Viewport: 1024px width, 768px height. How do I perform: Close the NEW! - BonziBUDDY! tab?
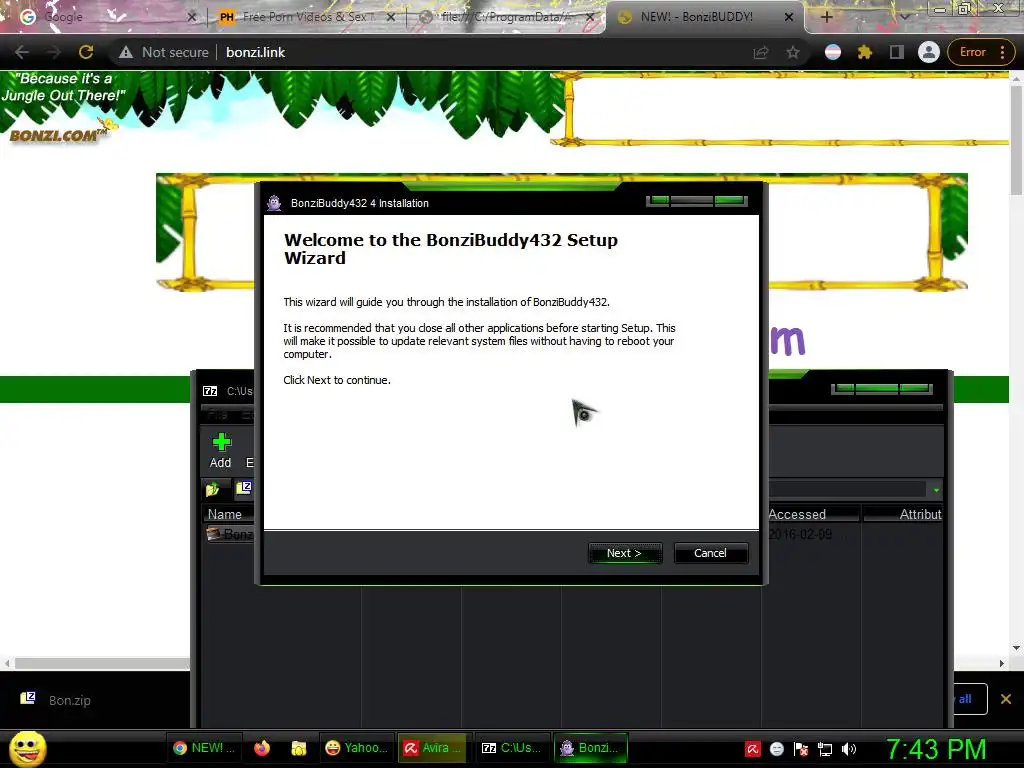tap(789, 17)
